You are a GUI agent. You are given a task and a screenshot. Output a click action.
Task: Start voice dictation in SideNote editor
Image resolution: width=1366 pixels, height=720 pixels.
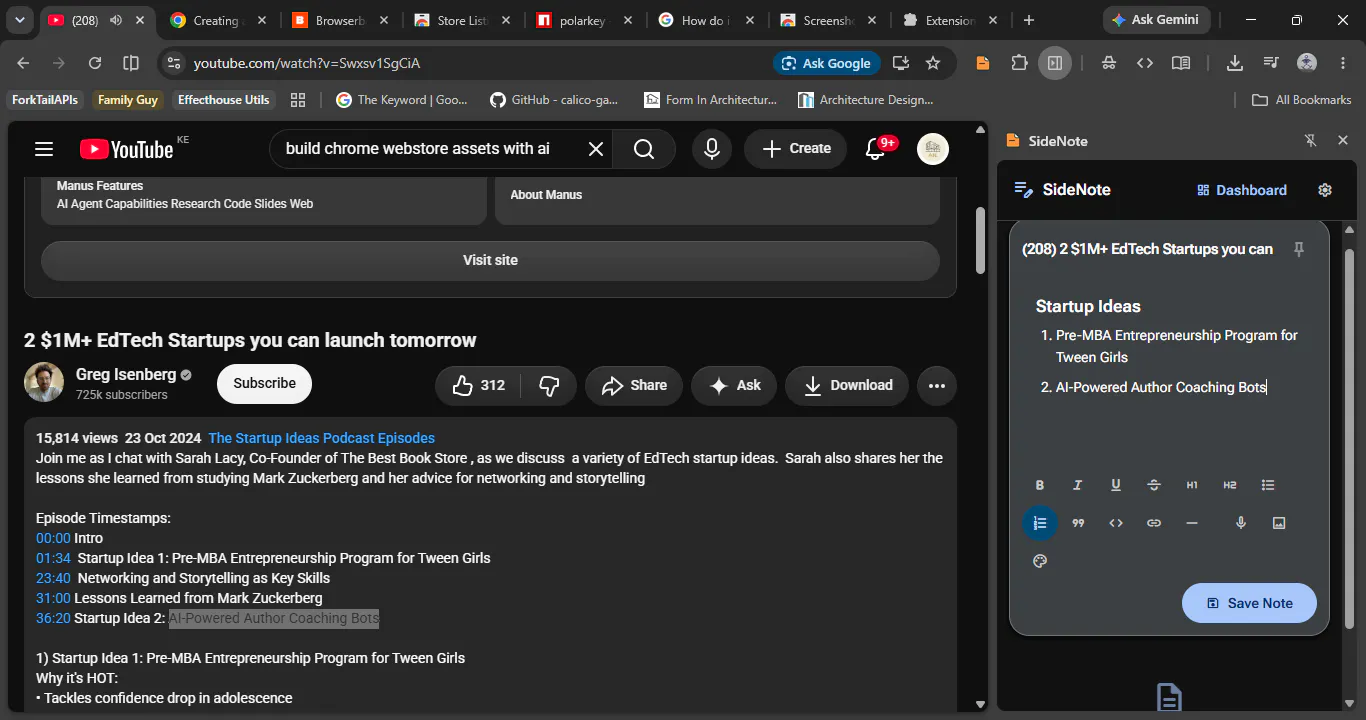[1241, 523]
